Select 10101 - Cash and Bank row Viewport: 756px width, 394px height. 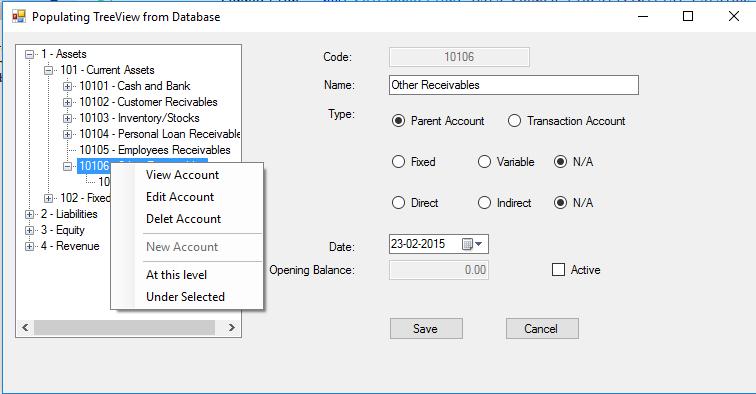[x=135, y=86]
